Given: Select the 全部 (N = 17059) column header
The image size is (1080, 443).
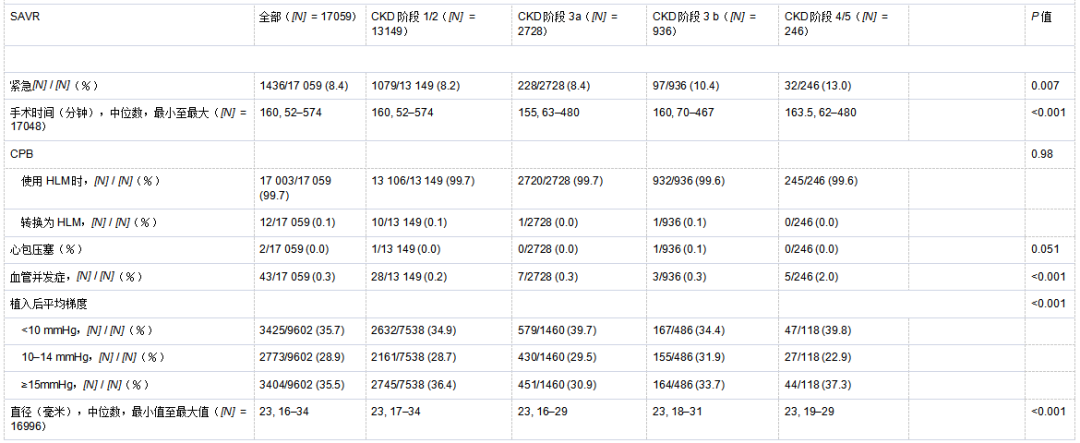Looking at the screenshot, I should (x=308, y=18).
